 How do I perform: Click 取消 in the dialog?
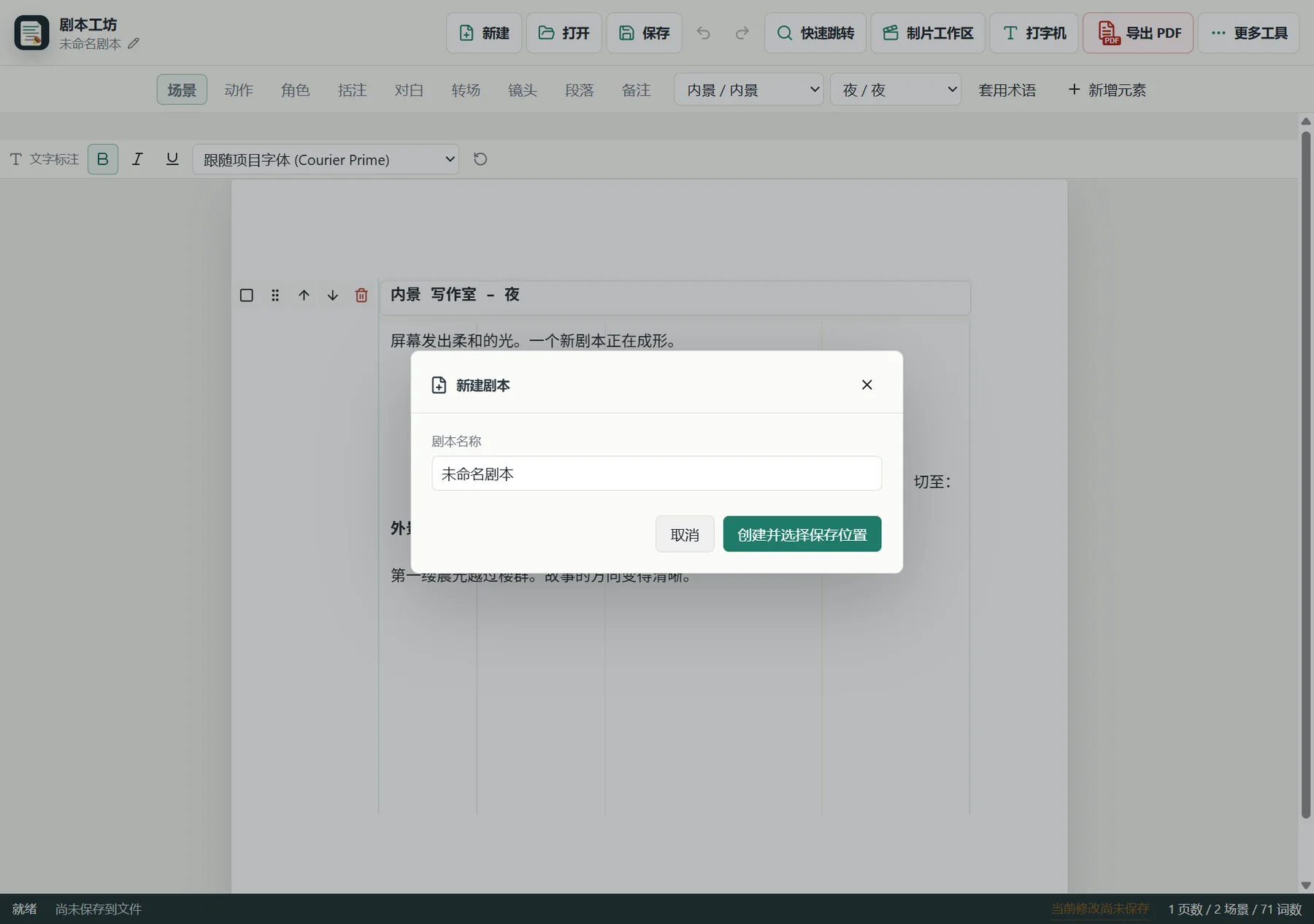(x=685, y=534)
